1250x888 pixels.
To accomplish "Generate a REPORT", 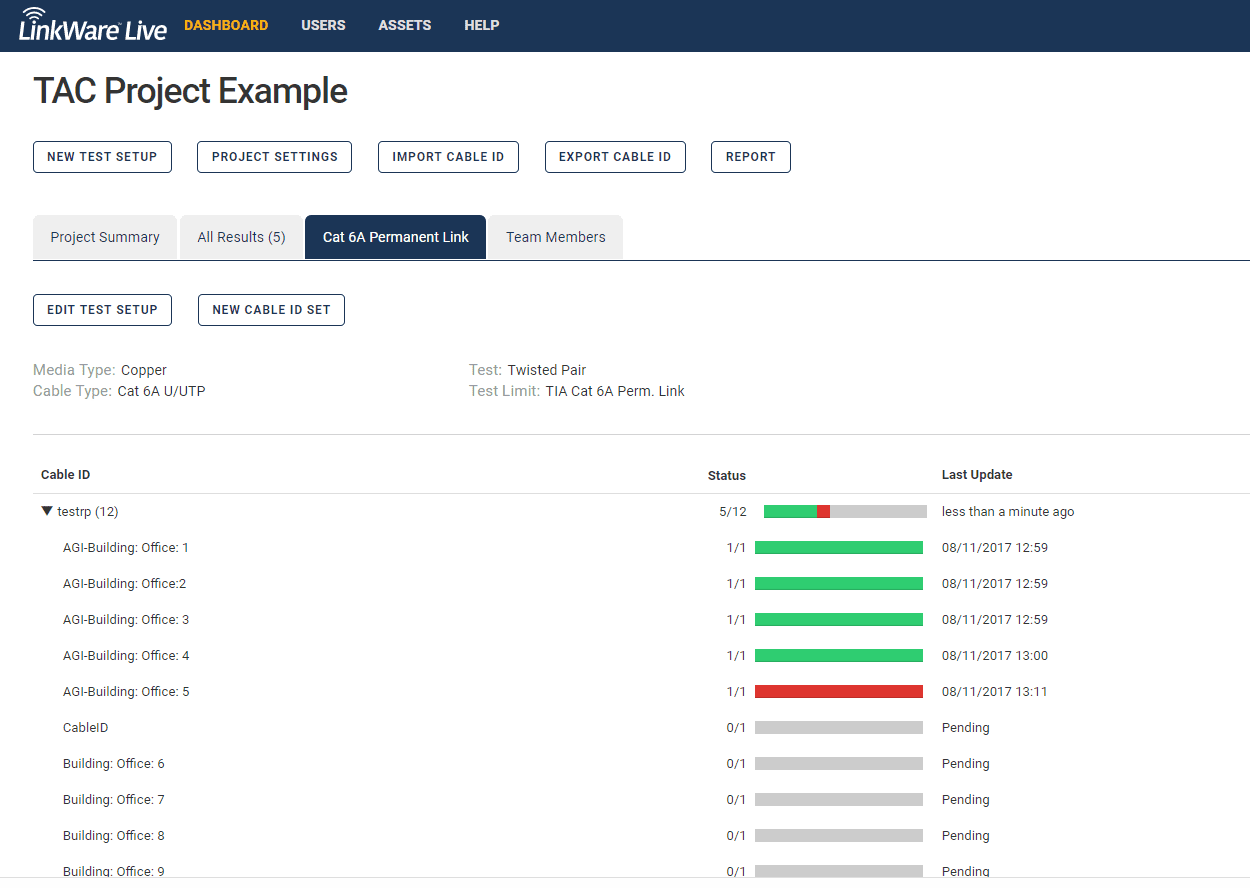I will [x=750, y=157].
